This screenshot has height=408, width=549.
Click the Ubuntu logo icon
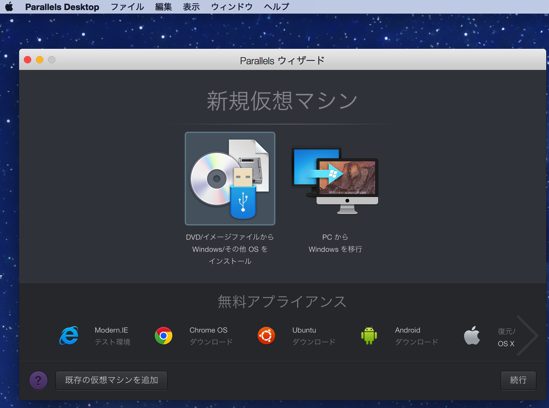pyautogui.click(x=266, y=336)
